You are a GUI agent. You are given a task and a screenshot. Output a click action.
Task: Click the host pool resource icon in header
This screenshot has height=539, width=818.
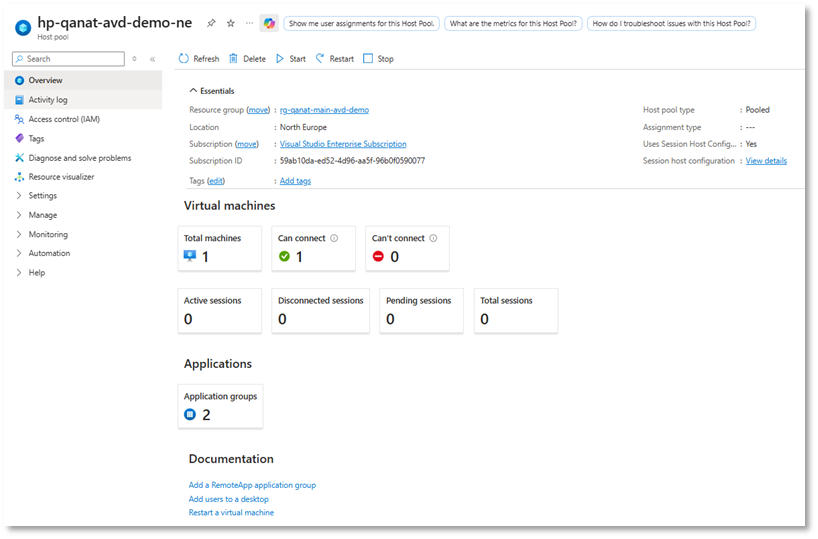point(23,27)
